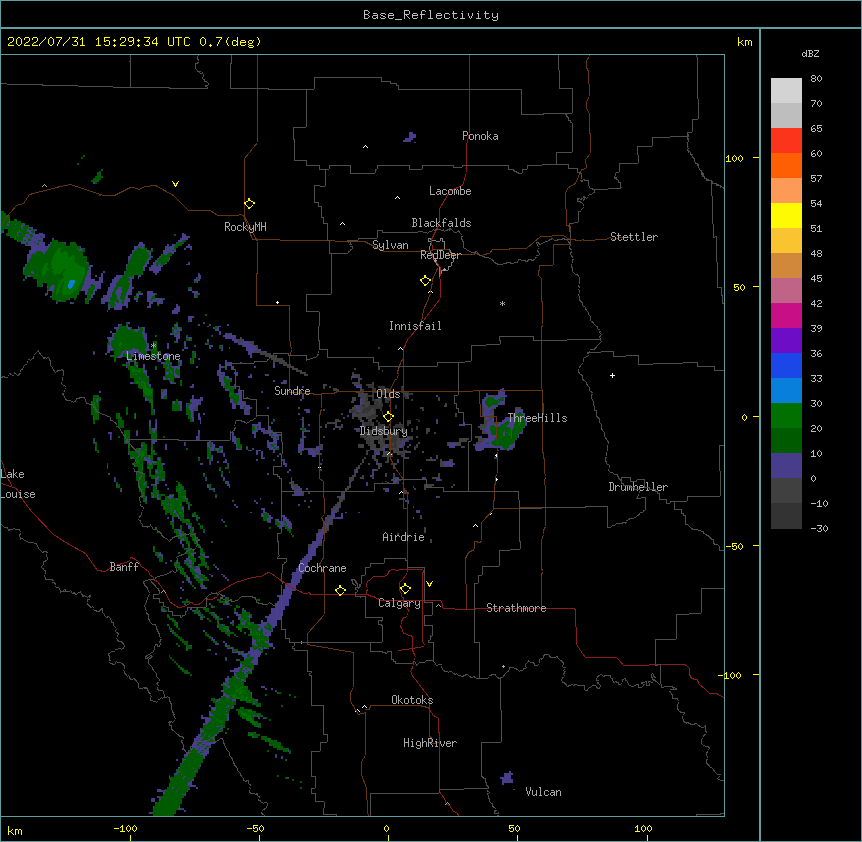This screenshot has width=862, height=842.
Task: Select the Banff label
Action: pos(124,567)
